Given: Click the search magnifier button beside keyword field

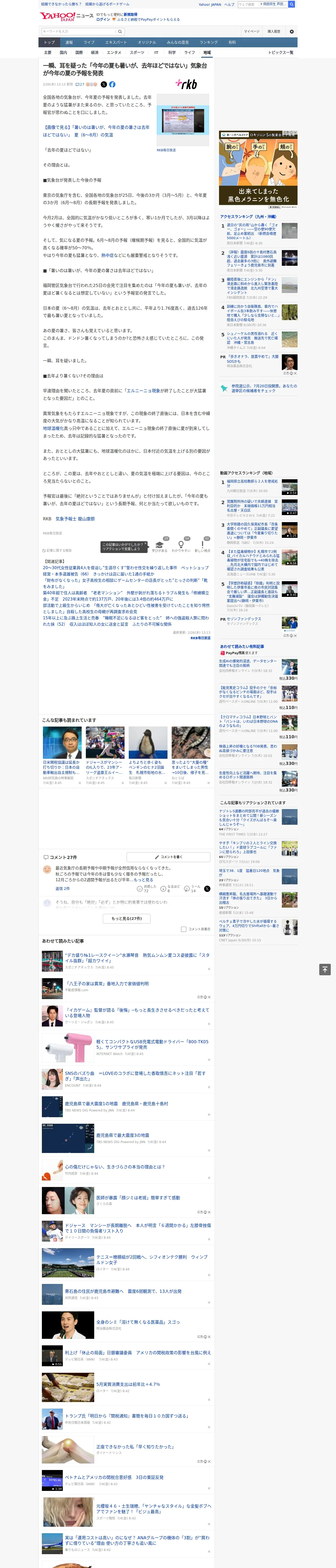Looking at the screenshot, I should click(x=120, y=32).
